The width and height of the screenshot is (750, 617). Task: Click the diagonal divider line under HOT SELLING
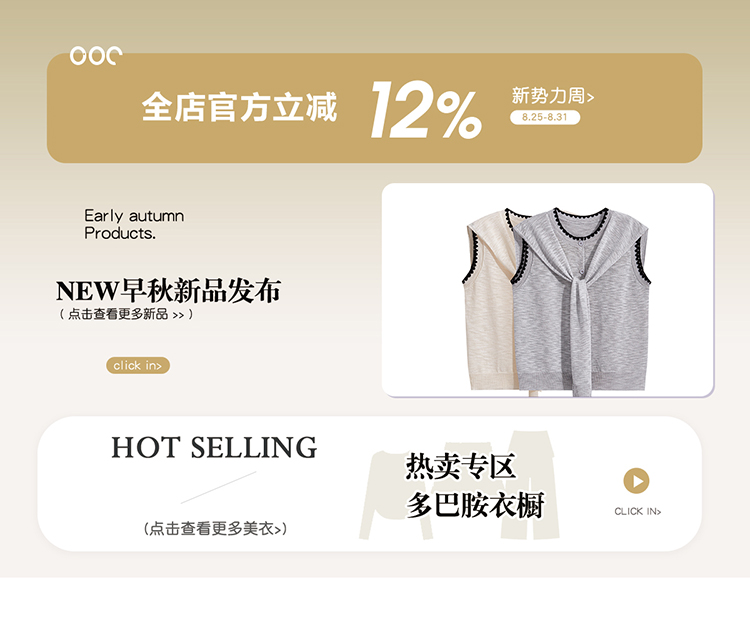219,487
